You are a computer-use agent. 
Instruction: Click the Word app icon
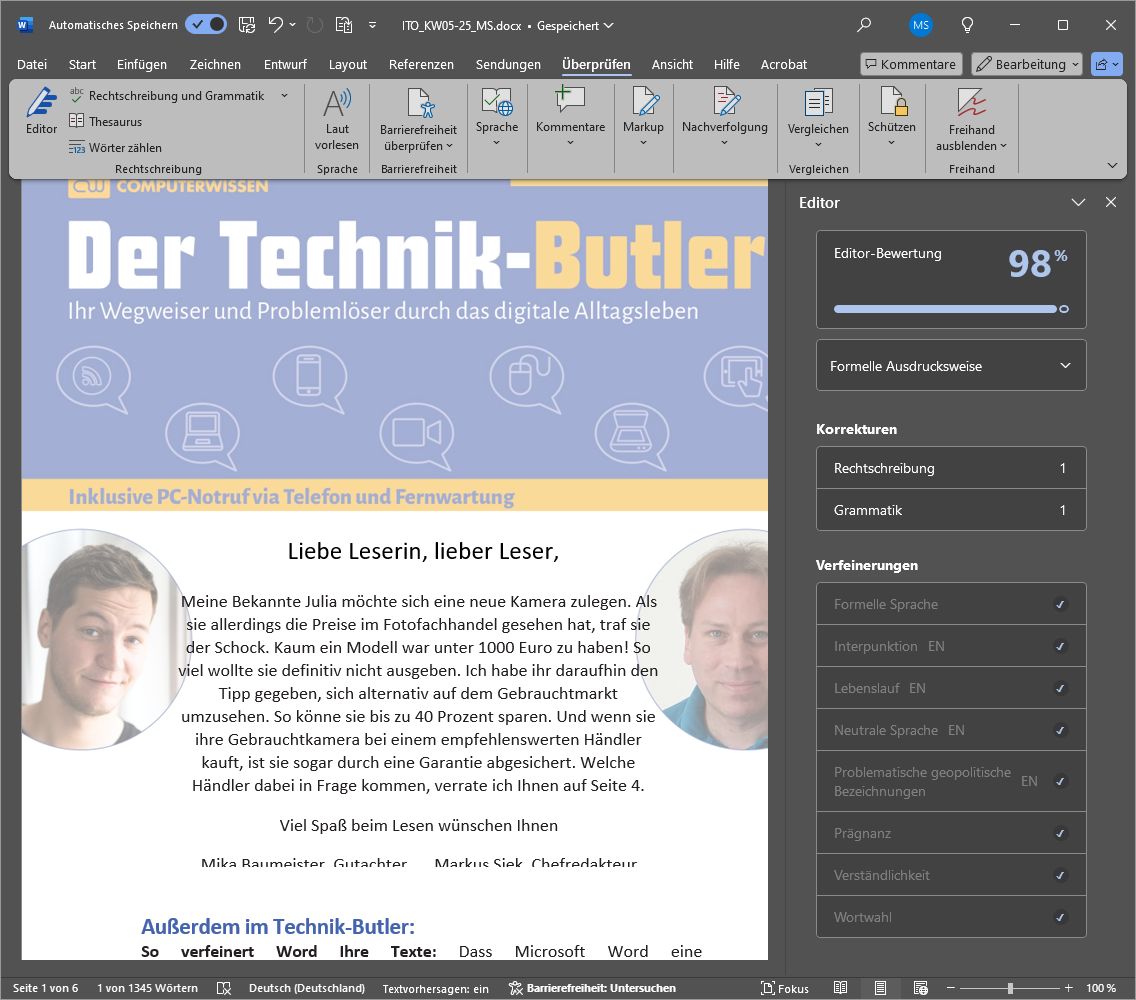(25, 25)
